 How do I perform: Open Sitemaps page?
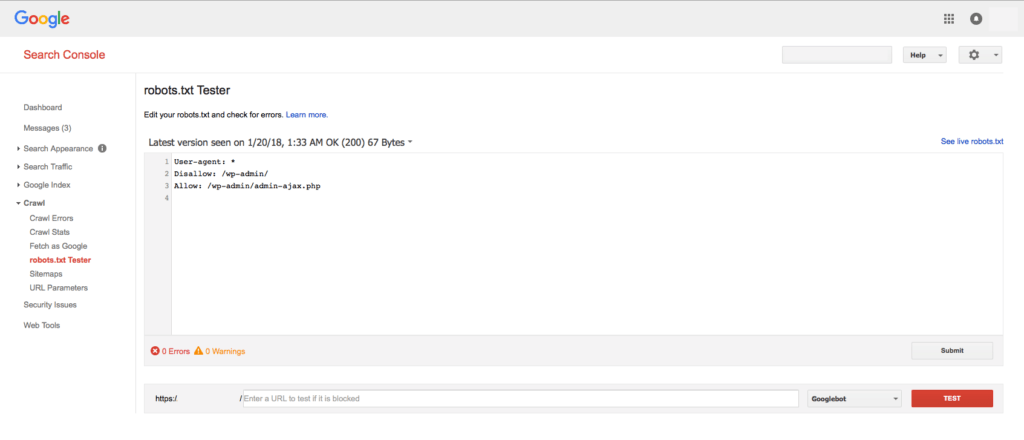pyautogui.click(x=46, y=274)
